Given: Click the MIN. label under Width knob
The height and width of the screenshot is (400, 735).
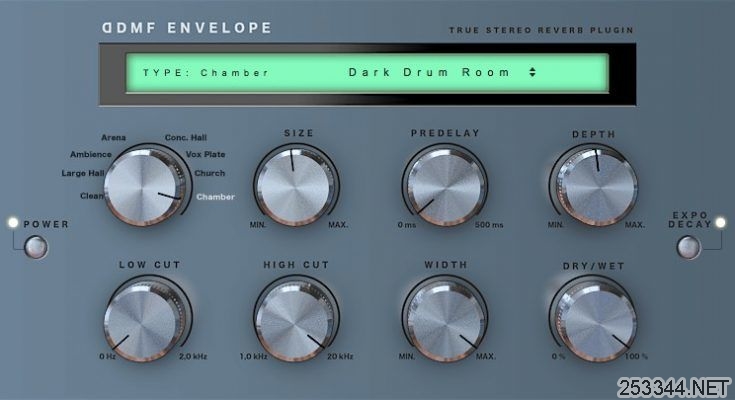Looking at the screenshot, I should point(407,356).
